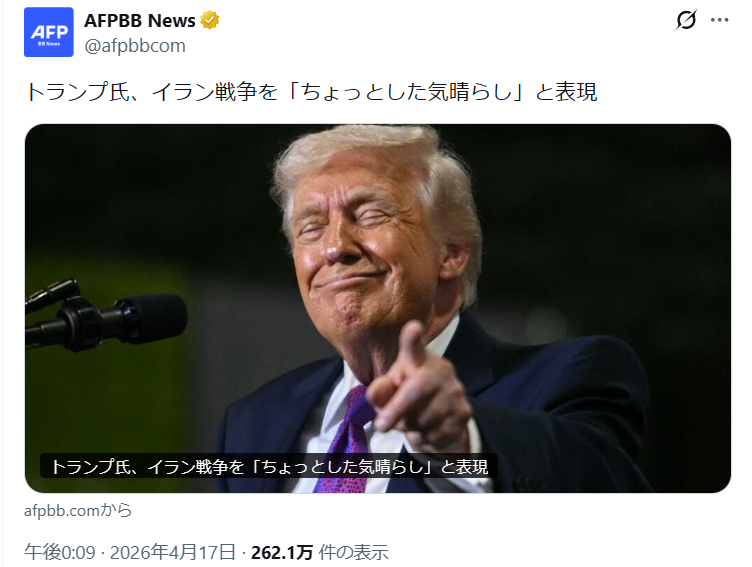
Task: Click the 件の表示 views label
Action: pos(353,553)
